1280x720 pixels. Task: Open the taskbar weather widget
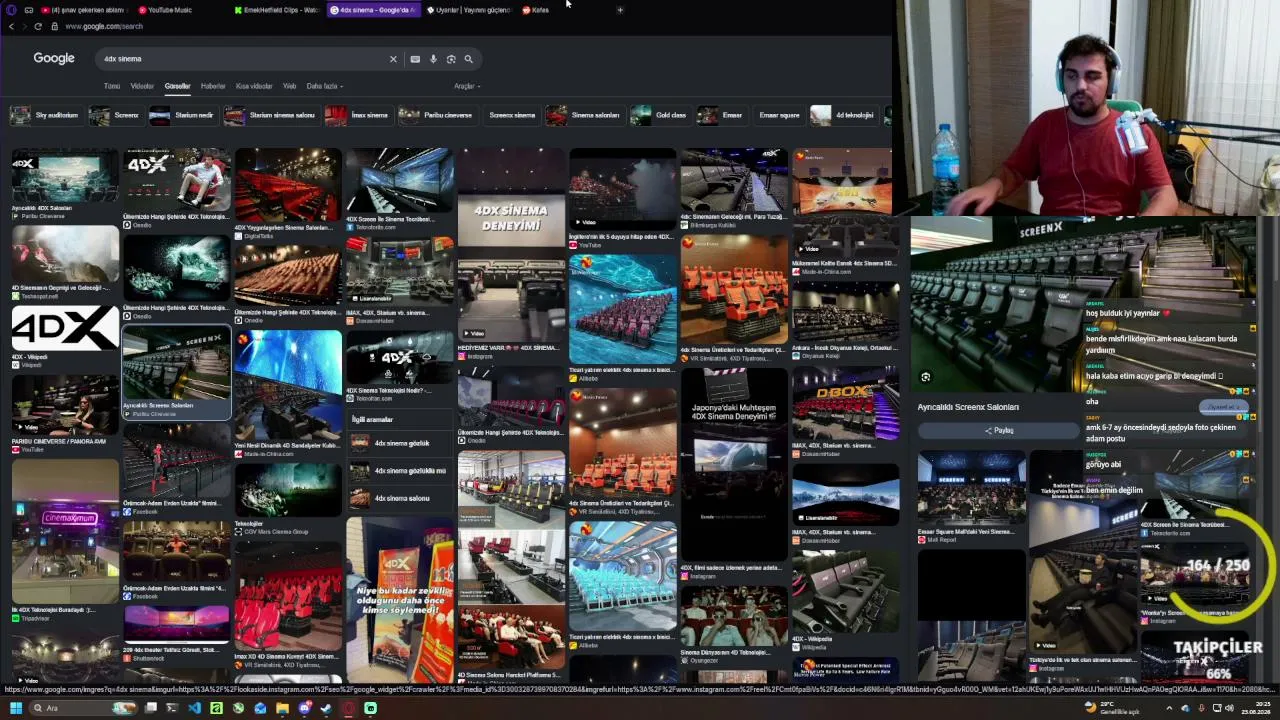(1111, 708)
